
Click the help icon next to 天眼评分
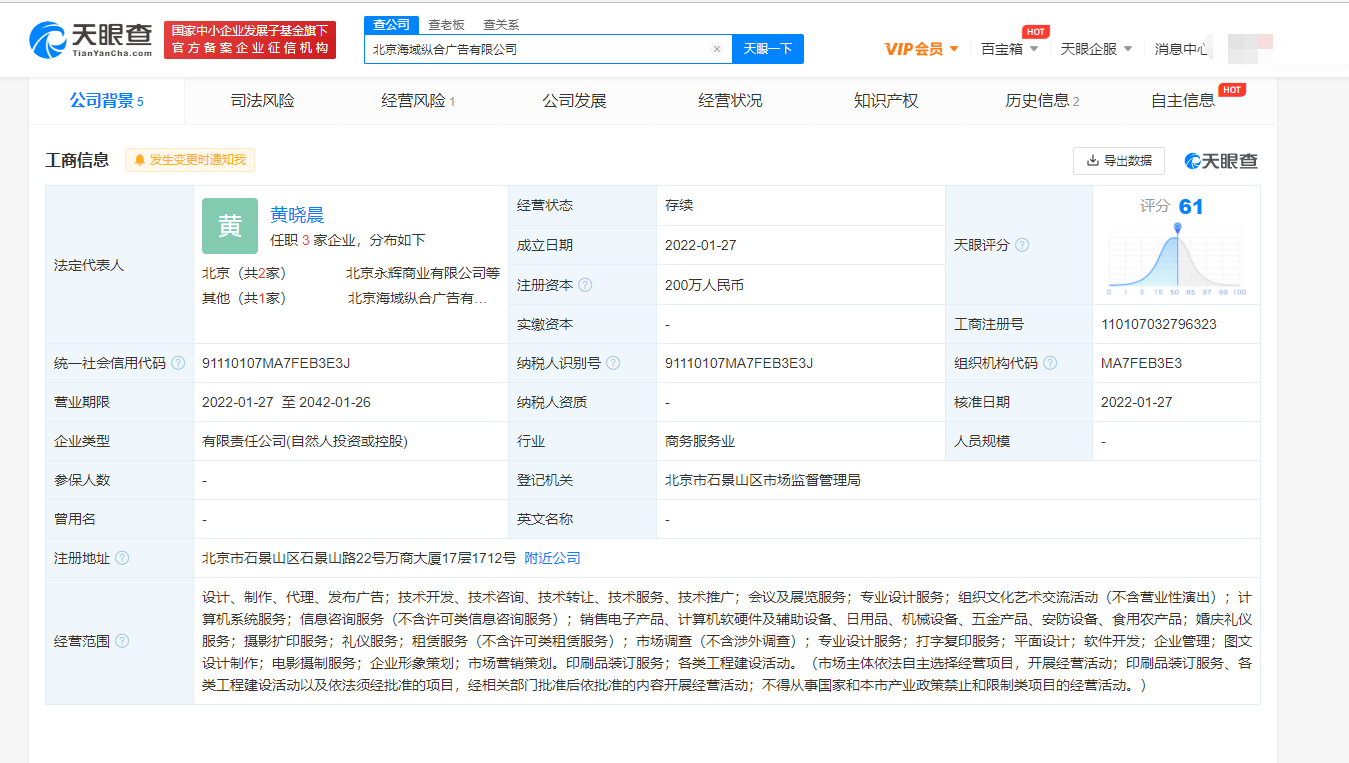click(x=1022, y=245)
